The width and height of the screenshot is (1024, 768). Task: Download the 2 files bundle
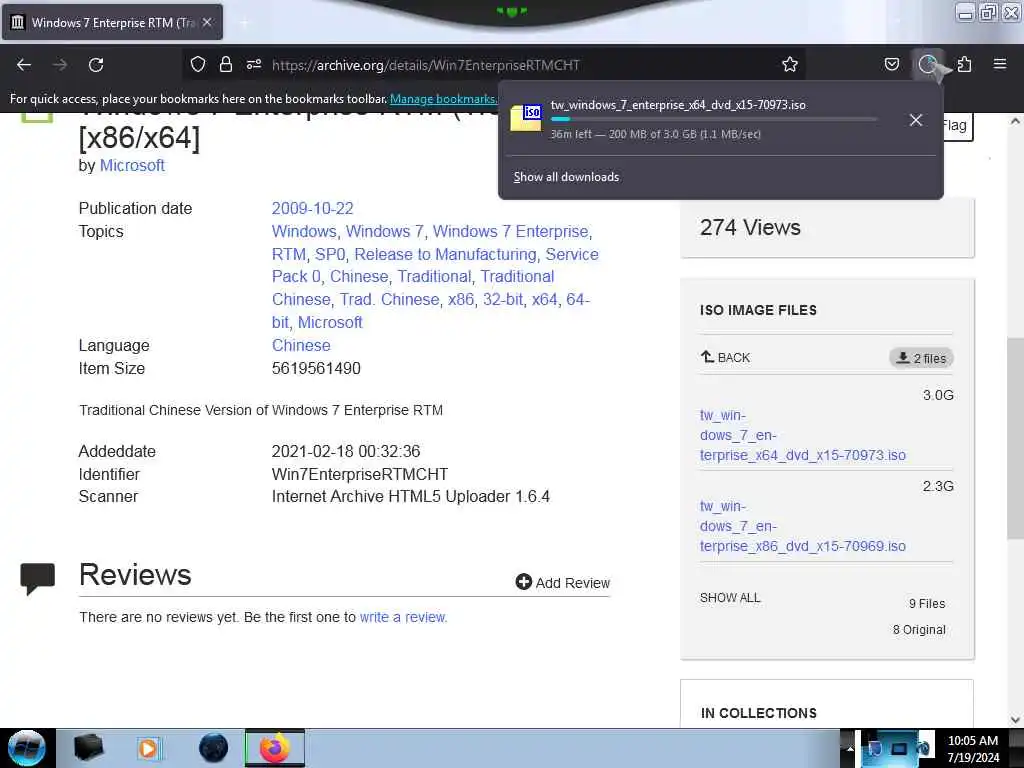point(921,358)
